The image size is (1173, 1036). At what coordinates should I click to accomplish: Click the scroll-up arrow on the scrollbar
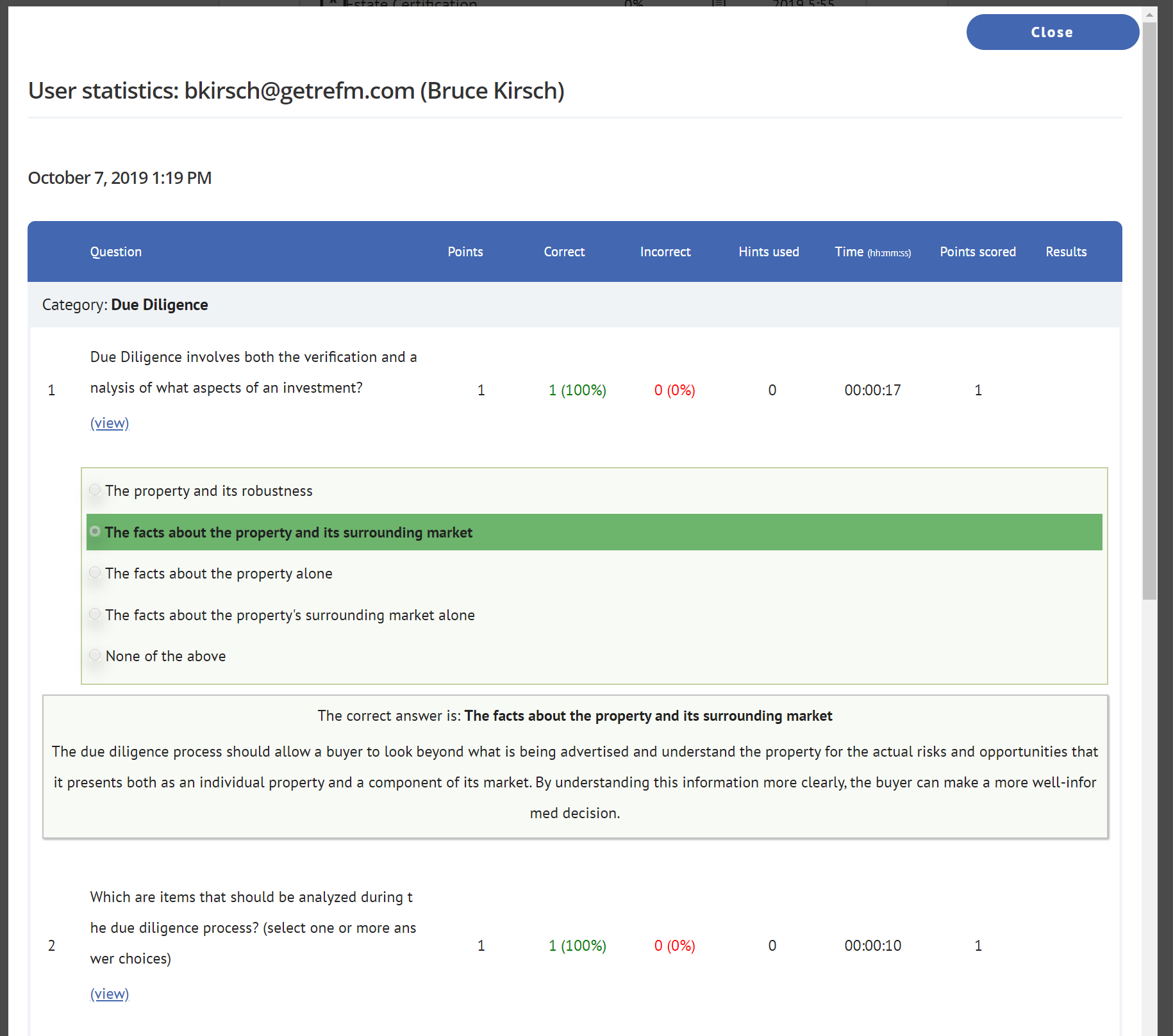pyautogui.click(x=1149, y=14)
